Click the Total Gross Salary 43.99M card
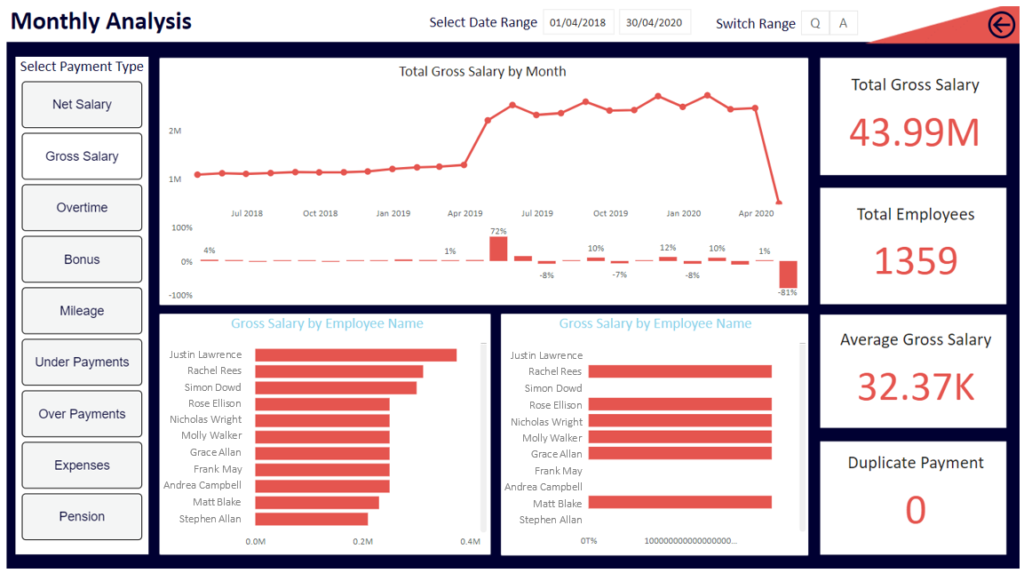This screenshot has width=1024, height=573. tap(915, 116)
